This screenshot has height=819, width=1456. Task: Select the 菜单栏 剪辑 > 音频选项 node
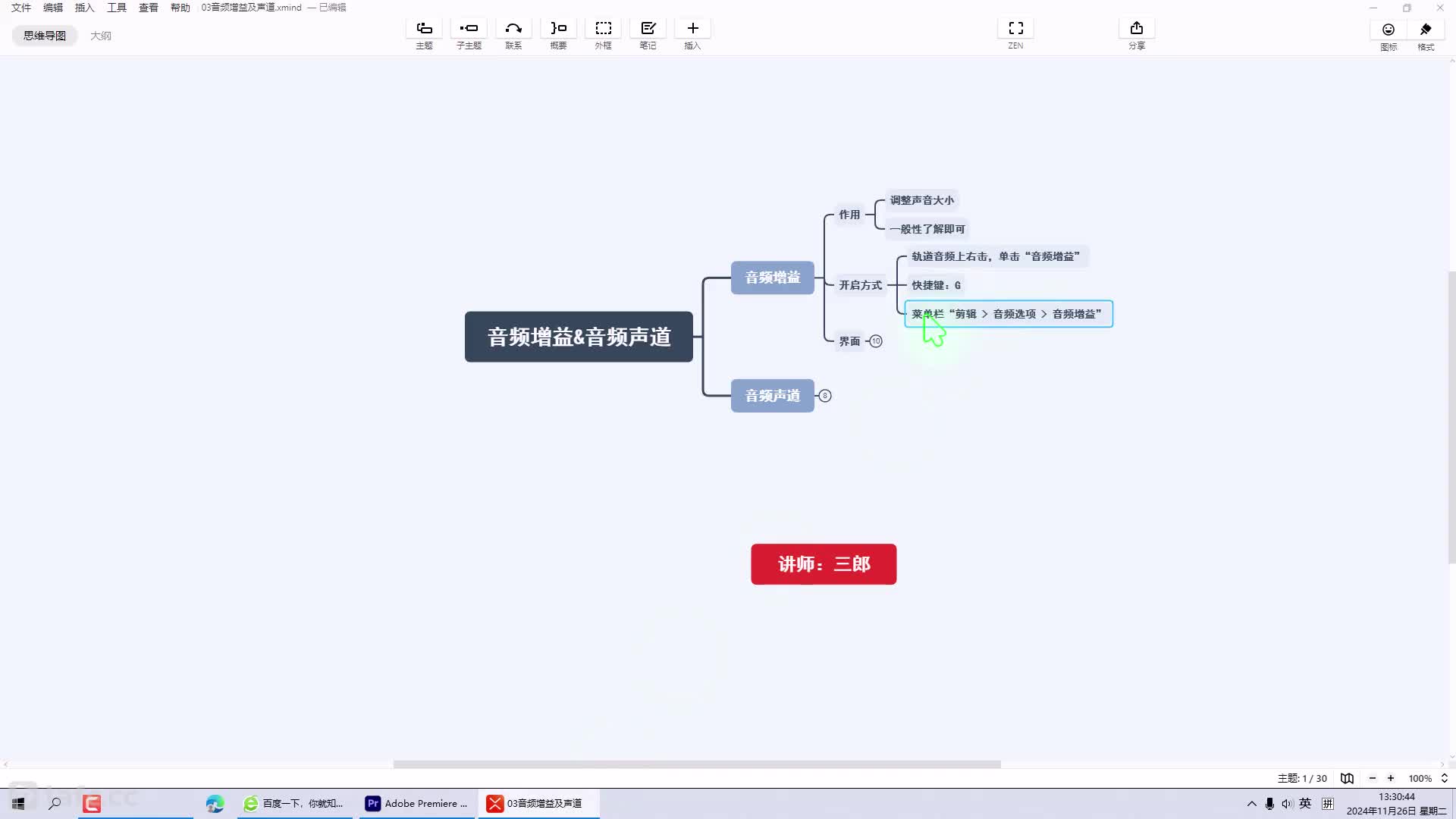coord(1009,314)
